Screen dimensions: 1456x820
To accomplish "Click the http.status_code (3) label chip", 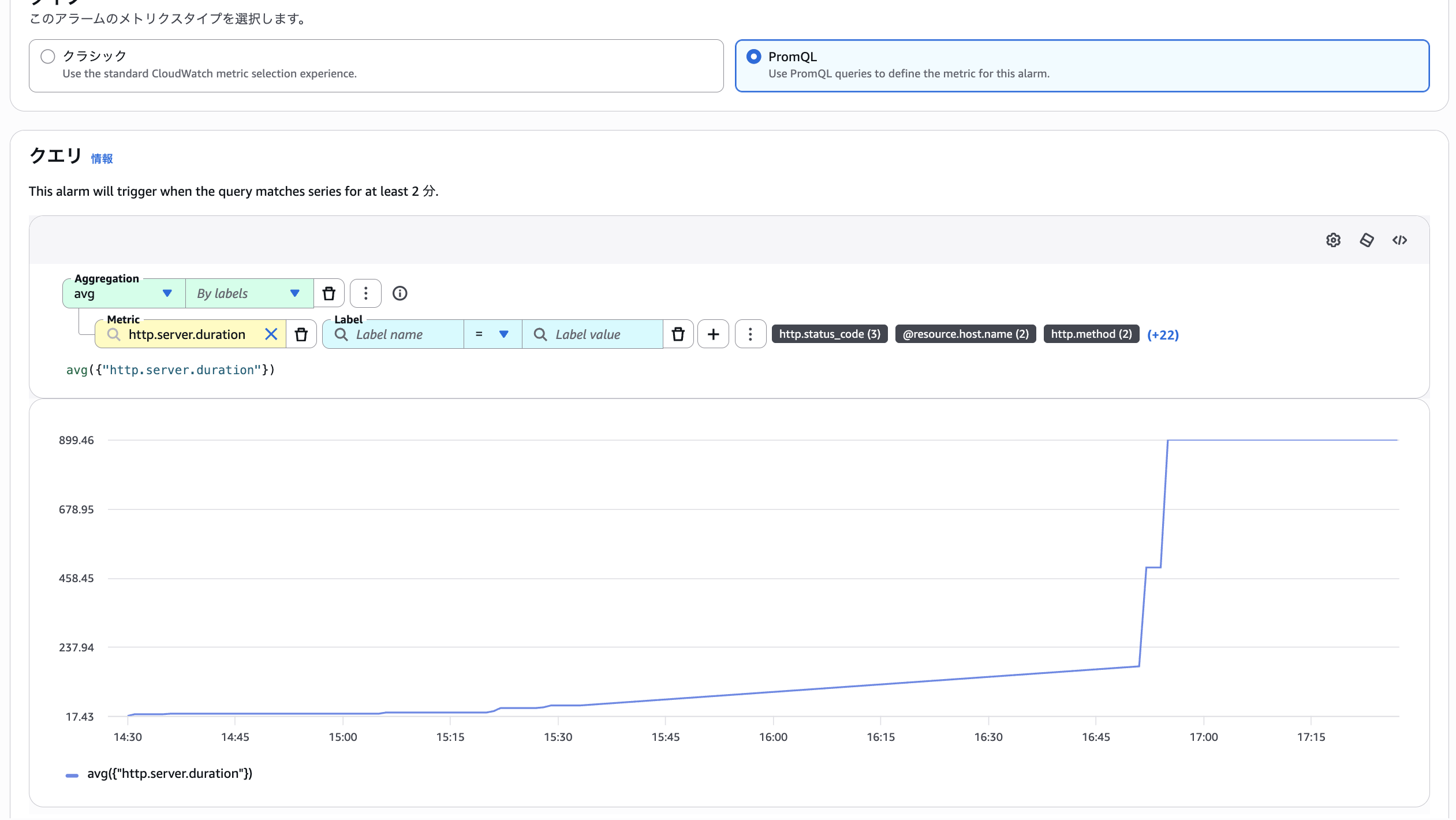I will [829, 334].
